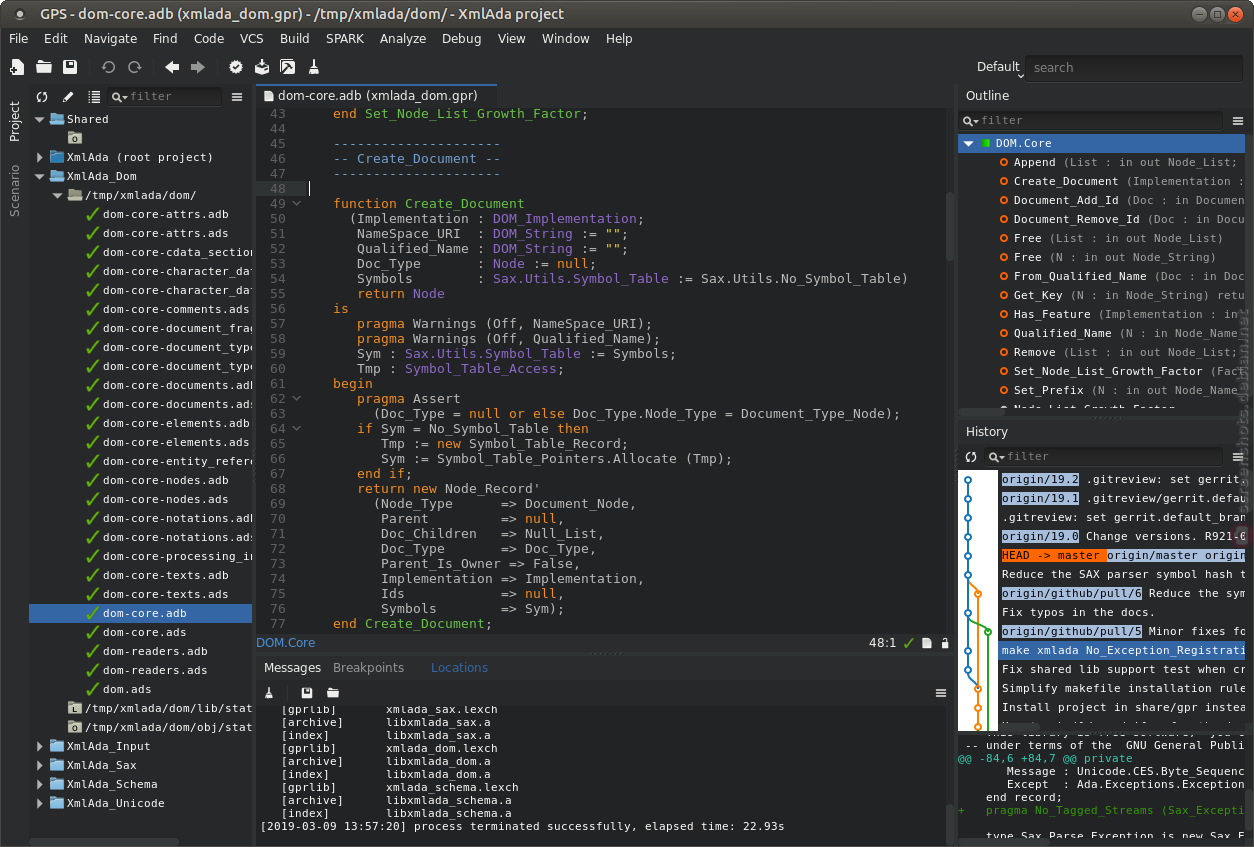Screen dimensions: 1254x847
Task: Collapse the XmlAda_Dom project node
Action: click(x=40, y=176)
